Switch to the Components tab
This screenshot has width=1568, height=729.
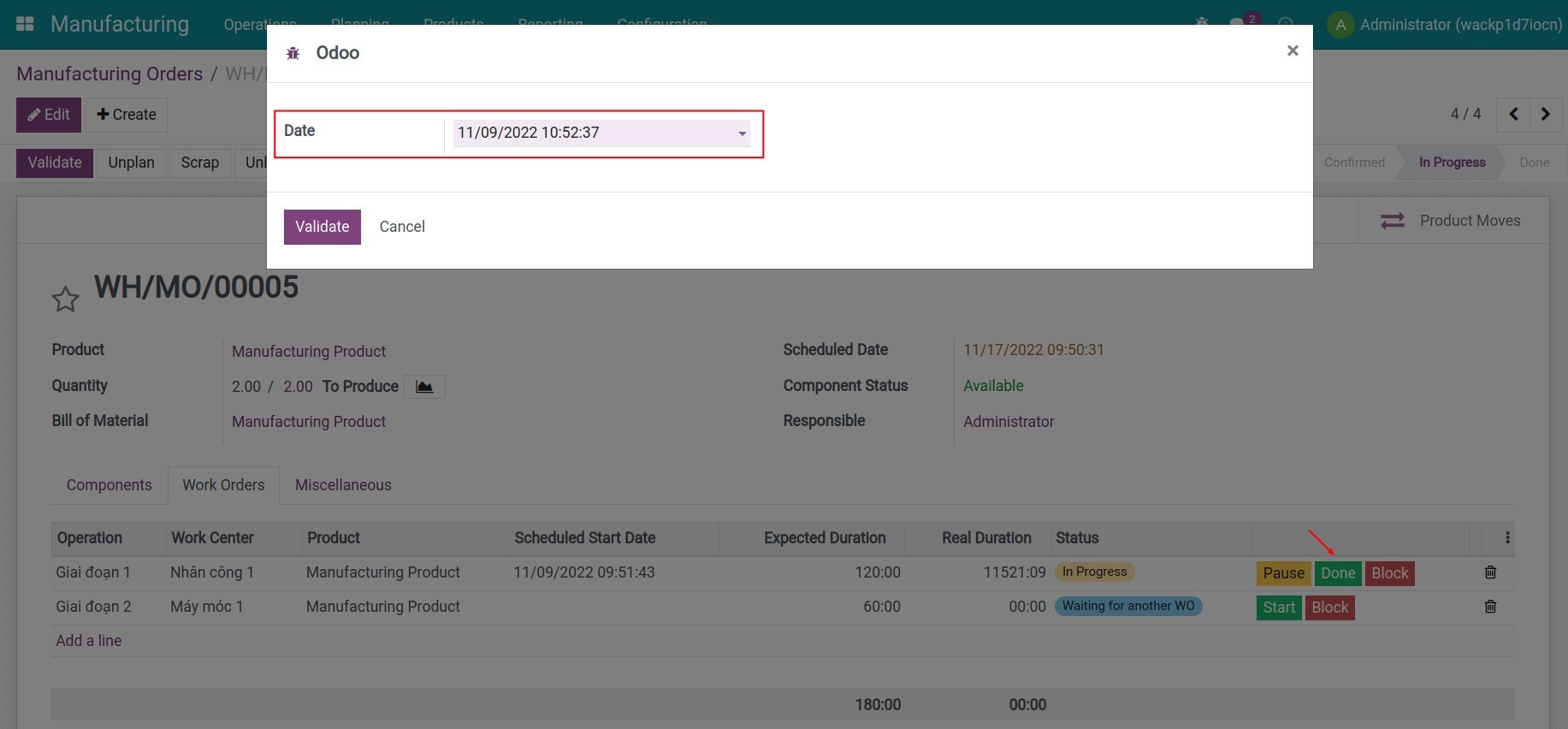109,485
